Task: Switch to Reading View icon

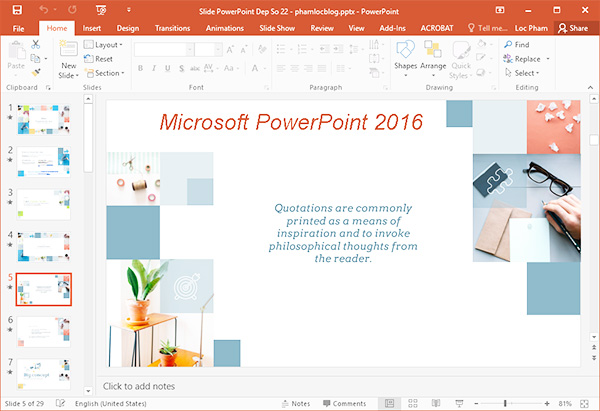Action: tap(436, 403)
